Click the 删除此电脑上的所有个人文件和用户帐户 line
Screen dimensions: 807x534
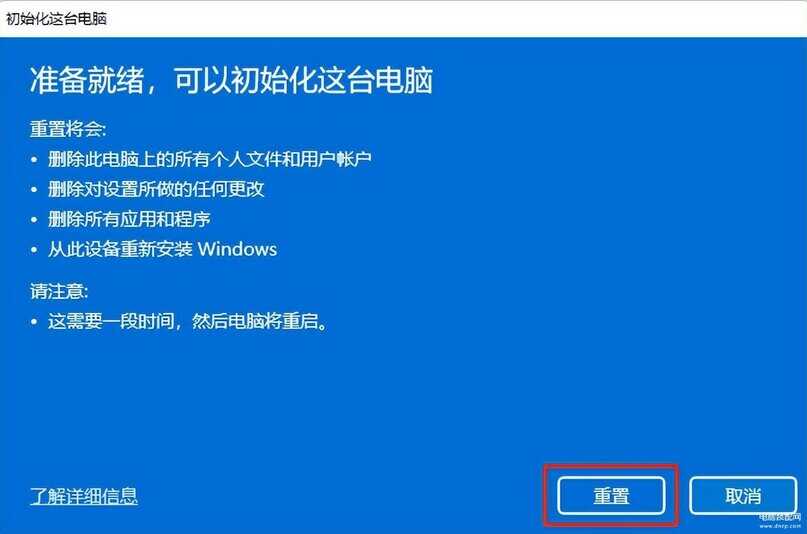pos(209,159)
